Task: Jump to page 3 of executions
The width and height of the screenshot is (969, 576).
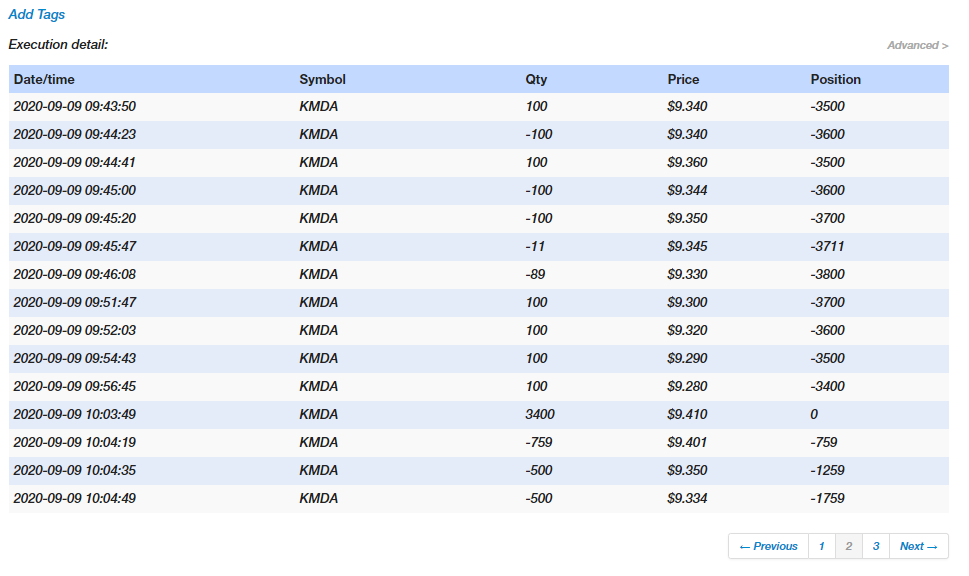Action: pyautogui.click(x=875, y=546)
